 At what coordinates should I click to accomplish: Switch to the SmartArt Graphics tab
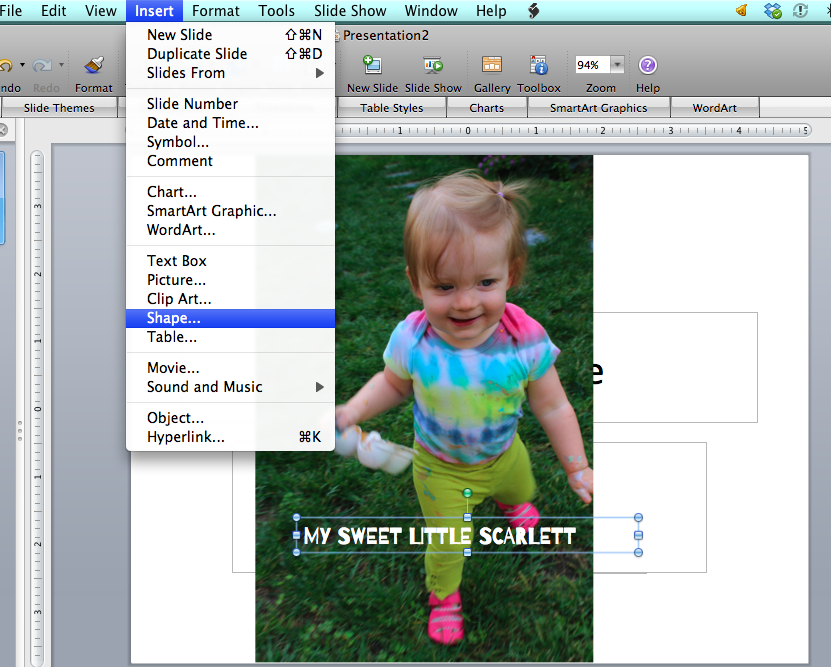598,108
